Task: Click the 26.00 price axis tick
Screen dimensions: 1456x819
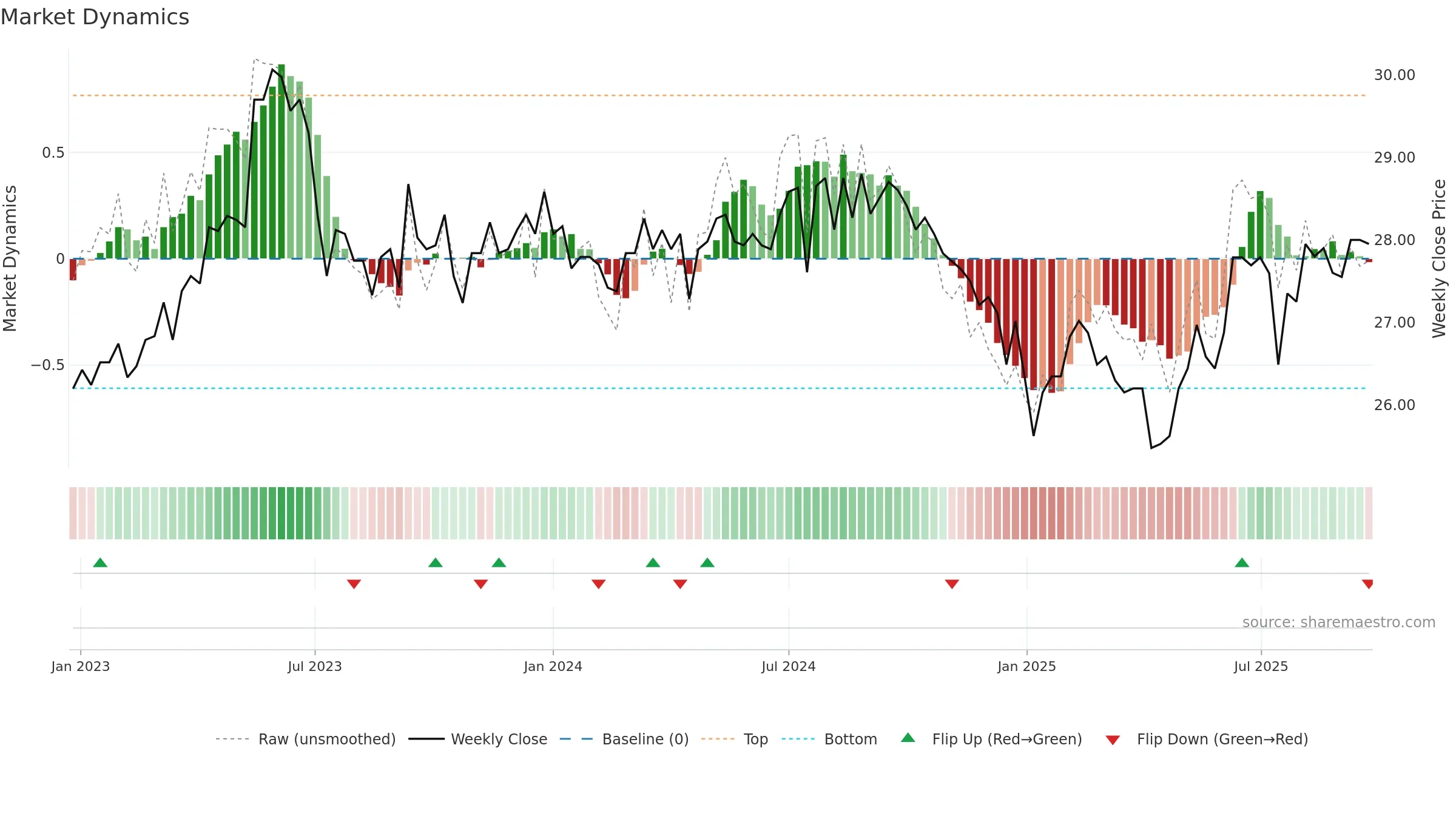Action: [1394, 405]
